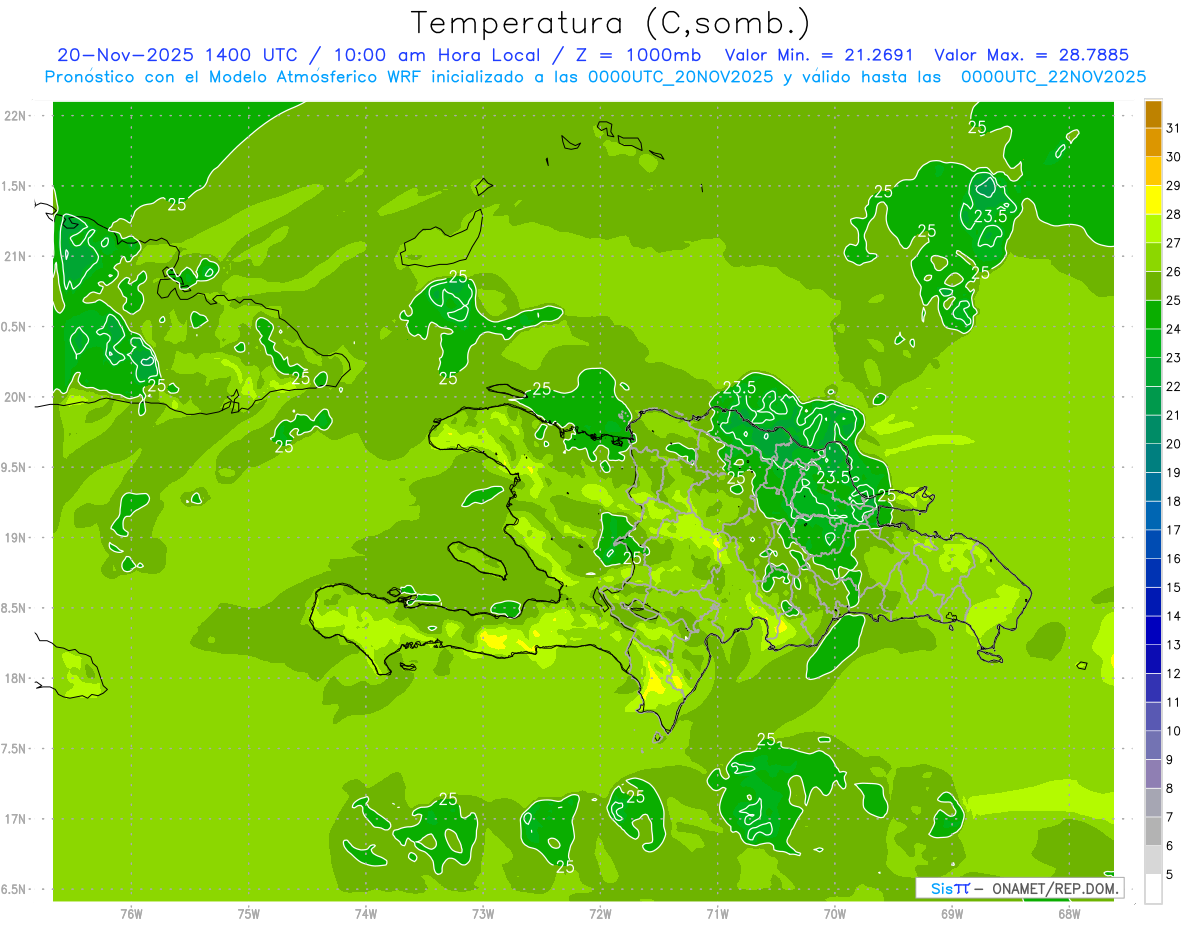Click the 72W longitude axis label

tap(600, 914)
